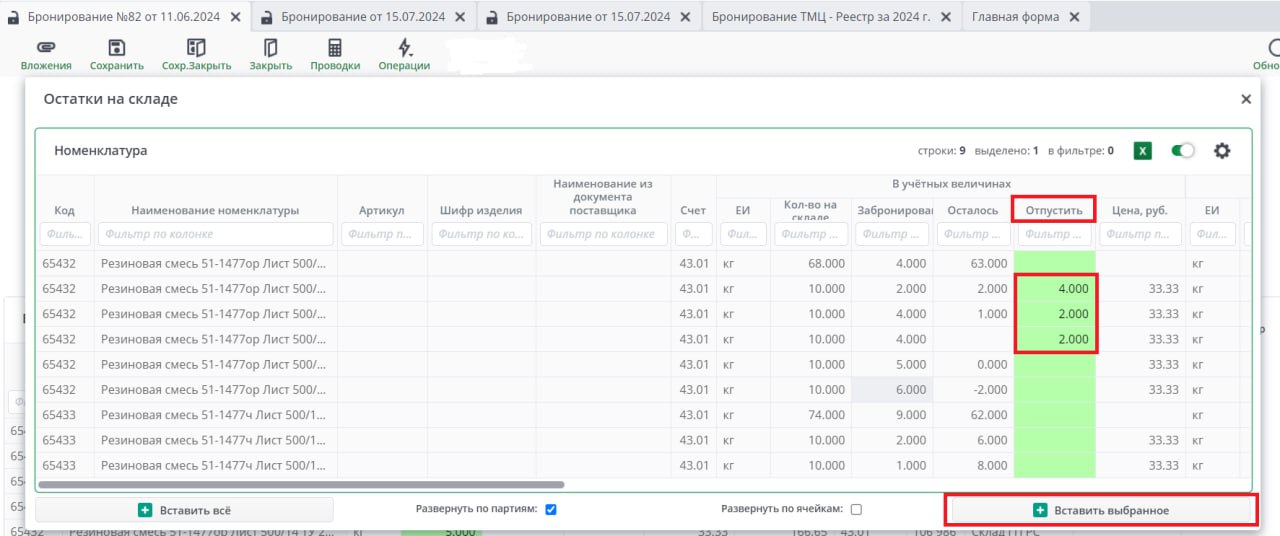Toggle the green switch near Excel icon
Screen dimensions: 1280x536
pos(1183,151)
